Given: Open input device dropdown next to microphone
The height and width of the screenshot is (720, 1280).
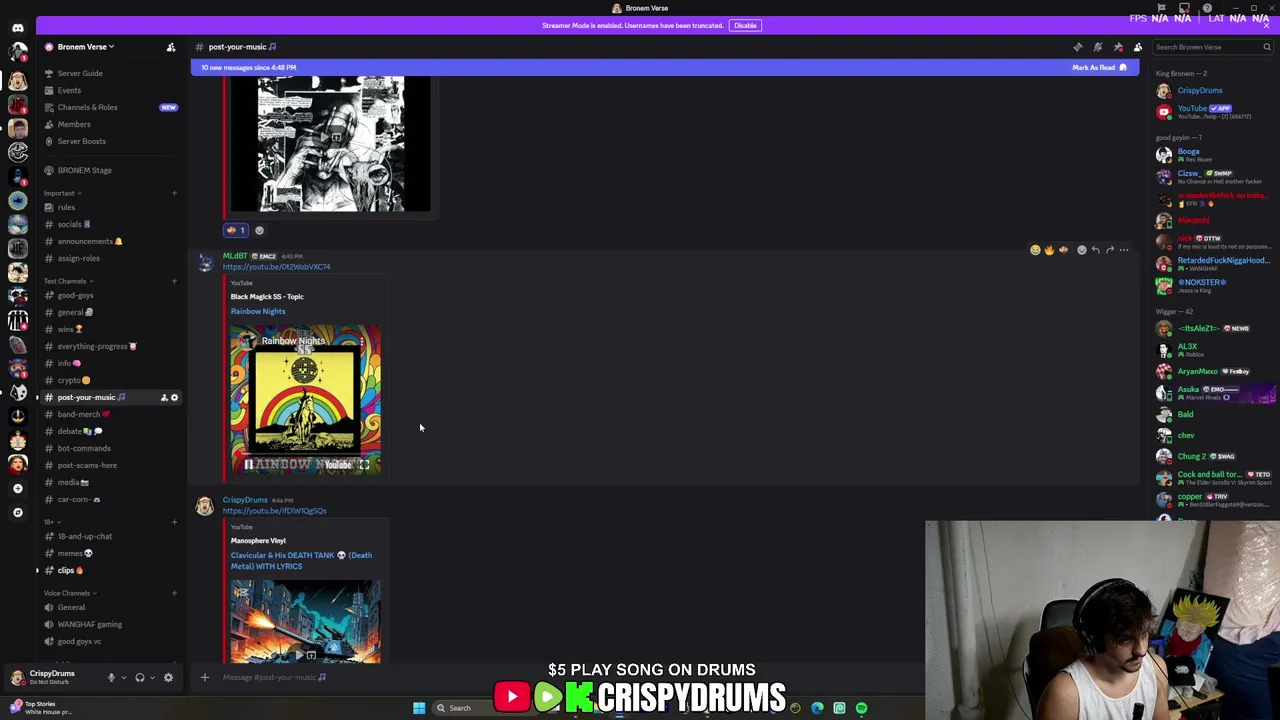Looking at the screenshot, I should pyautogui.click(x=123, y=677).
